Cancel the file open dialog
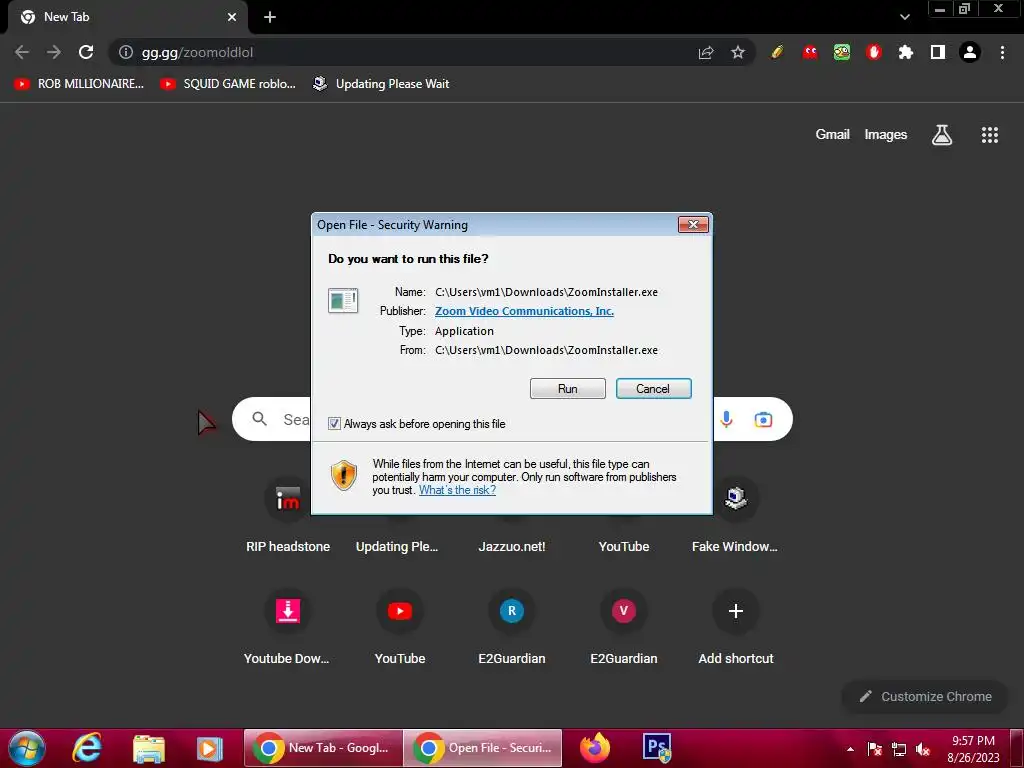 click(x=653, y=389)
